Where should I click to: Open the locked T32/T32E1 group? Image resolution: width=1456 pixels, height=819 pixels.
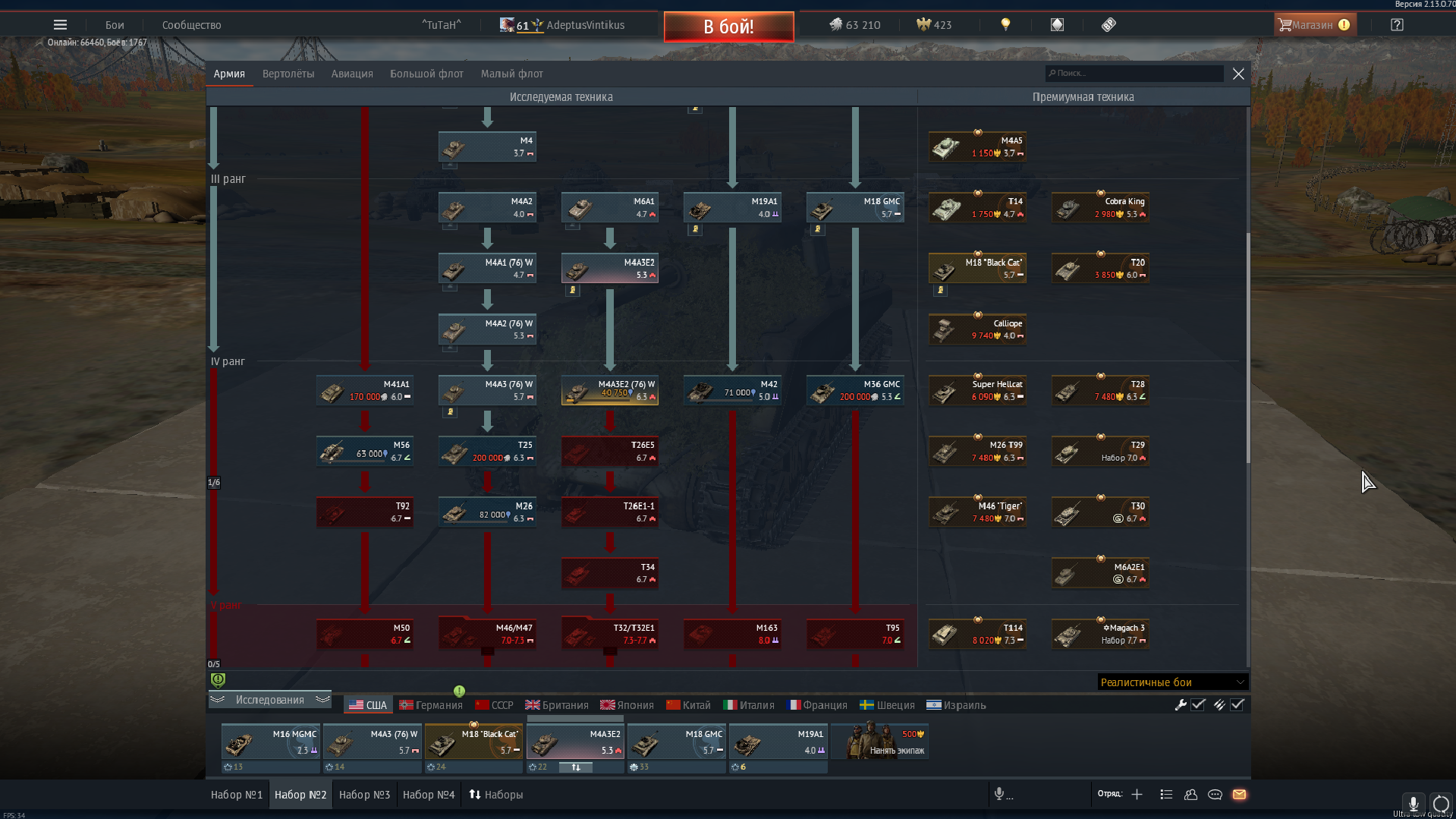610,634
